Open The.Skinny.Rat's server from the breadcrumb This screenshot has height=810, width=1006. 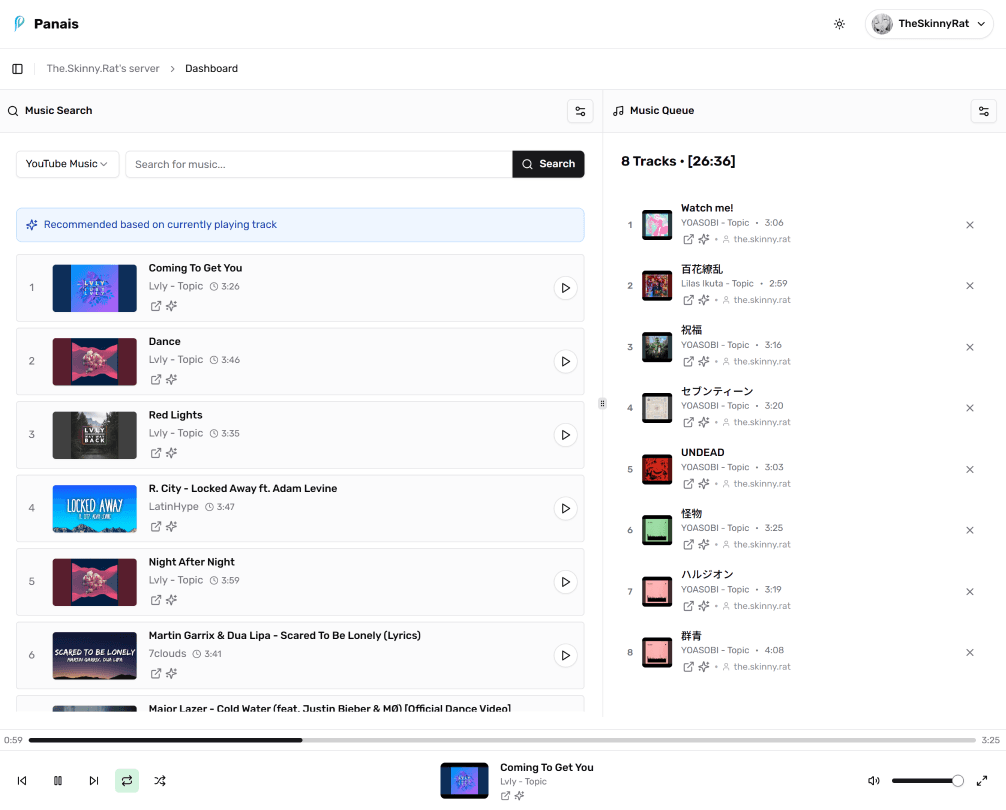[x=101, y=68]
